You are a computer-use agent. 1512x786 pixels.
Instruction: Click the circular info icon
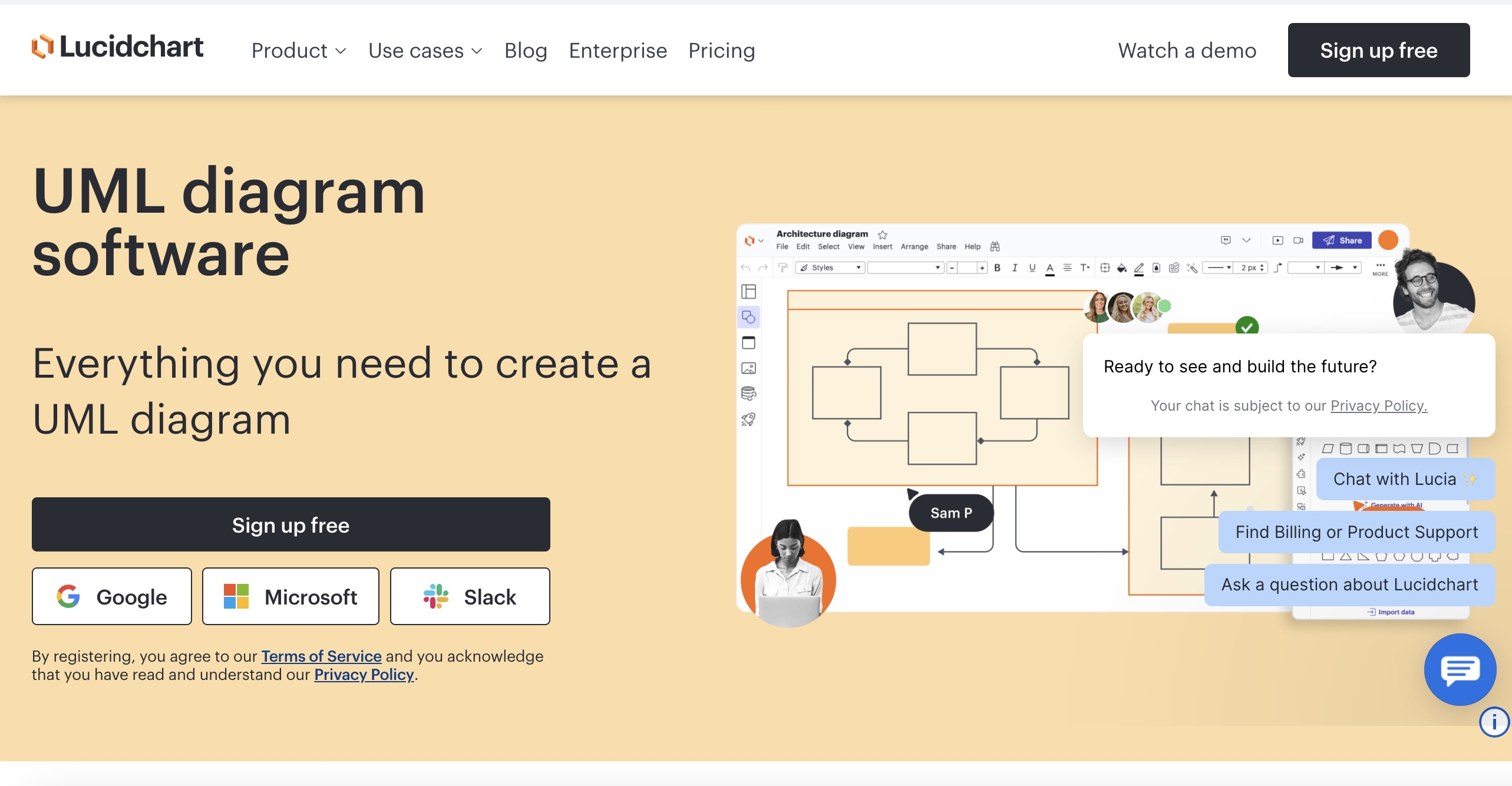(1494, 722)
